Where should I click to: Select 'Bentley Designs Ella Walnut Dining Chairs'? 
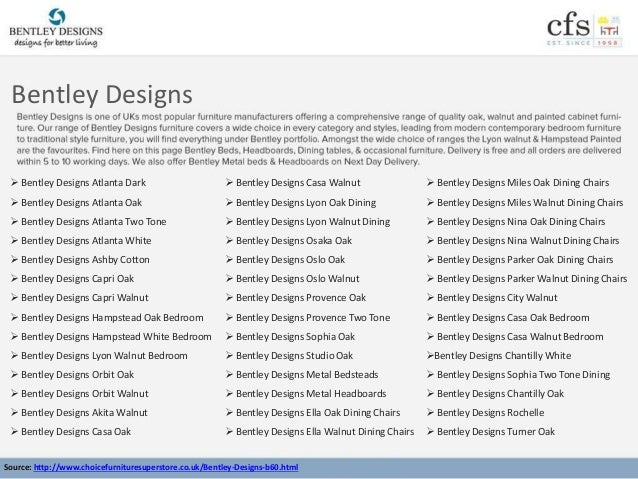(x=325, y=432)
